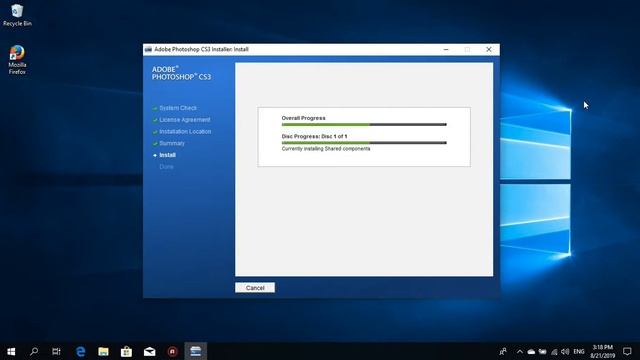This screenshot has width=640, height=360.
Task: Select the System Check step
Action: [x=178, y=108]
